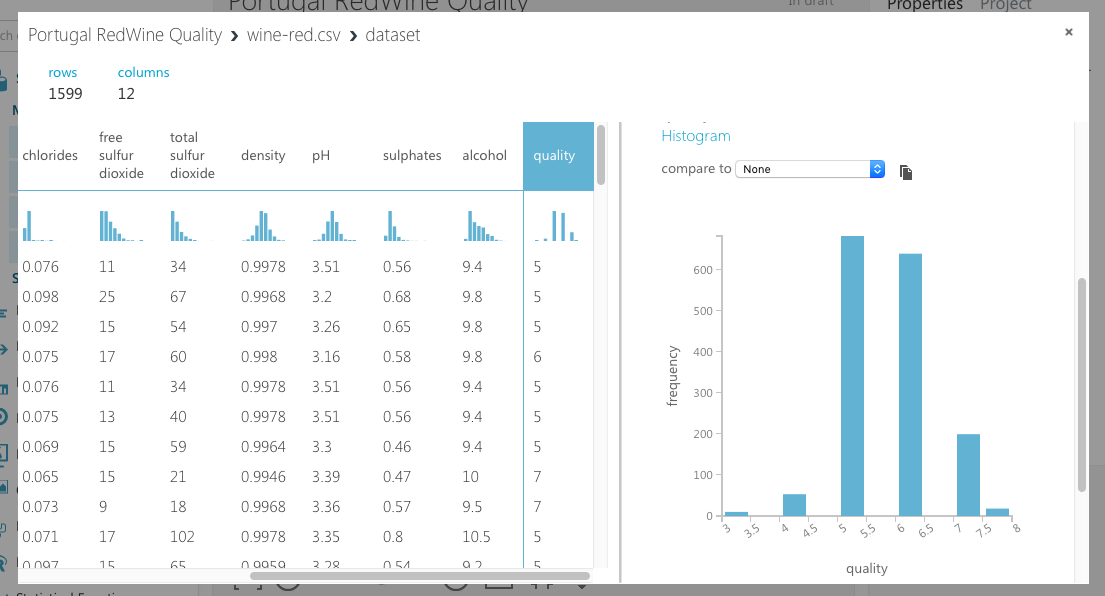Image resolution: width=1105 pixels, height=596 pixels.
Task: Click the wine-red.csv breadcrumb
Action: tap(293, 35)
